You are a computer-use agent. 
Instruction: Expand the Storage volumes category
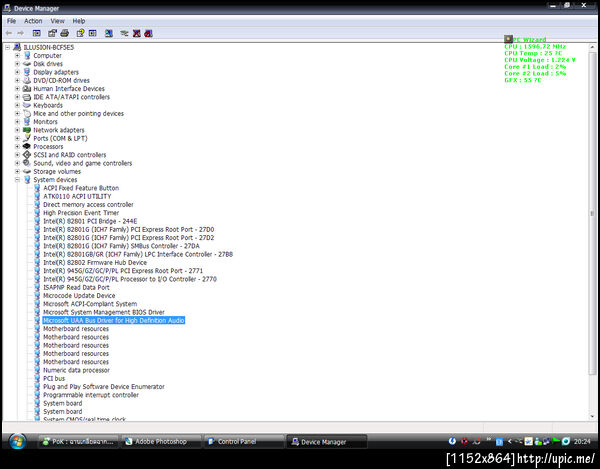[x=17, y=171]
